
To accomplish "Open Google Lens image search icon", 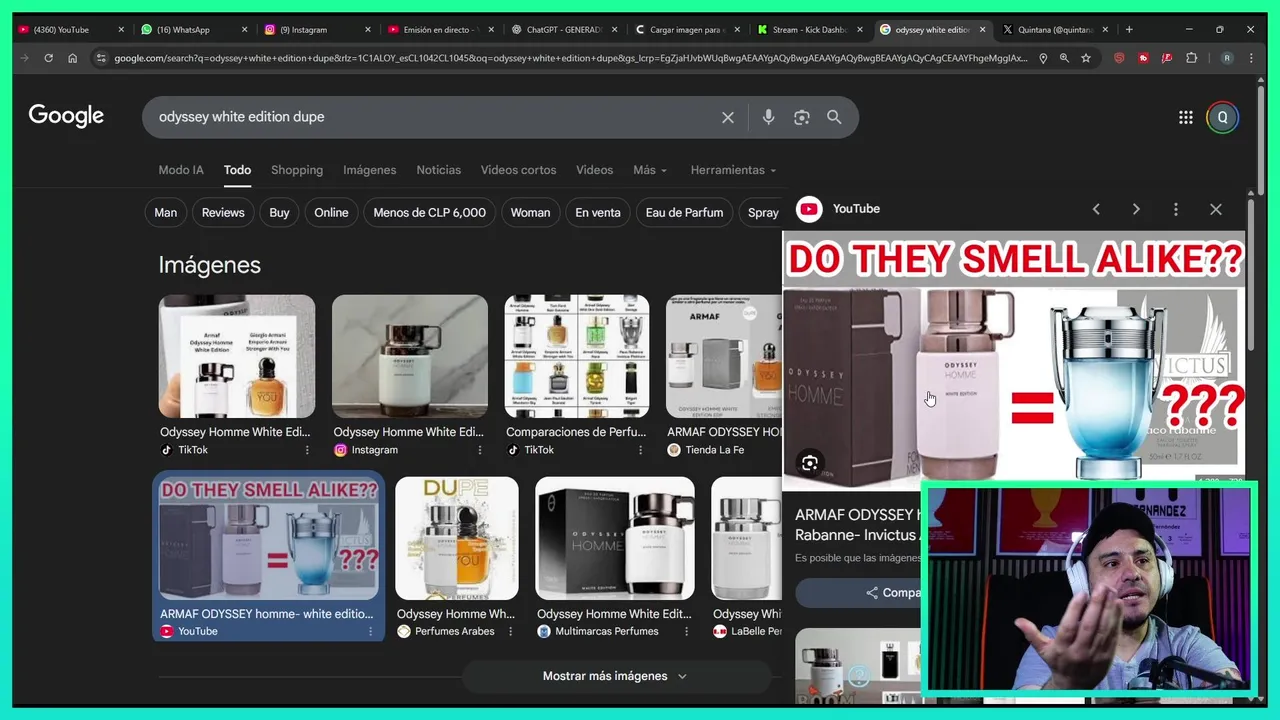I will click(801, 117).
